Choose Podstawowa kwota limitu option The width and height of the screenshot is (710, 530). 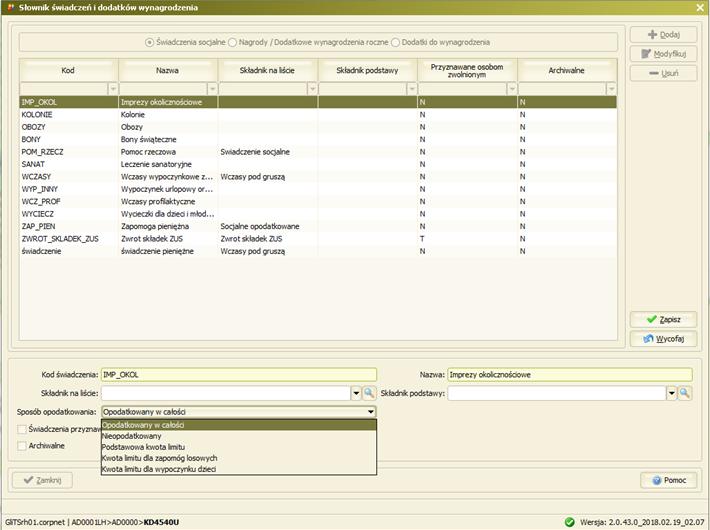(x=239, y=447)
